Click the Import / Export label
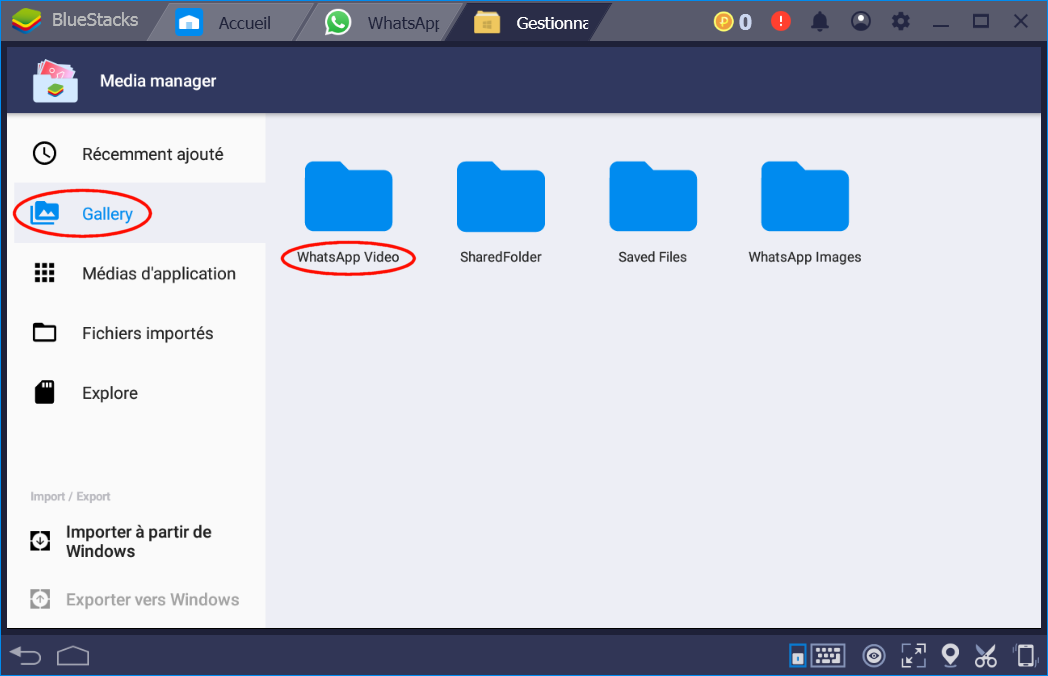1048x676 pixels. tap(70, 496)
